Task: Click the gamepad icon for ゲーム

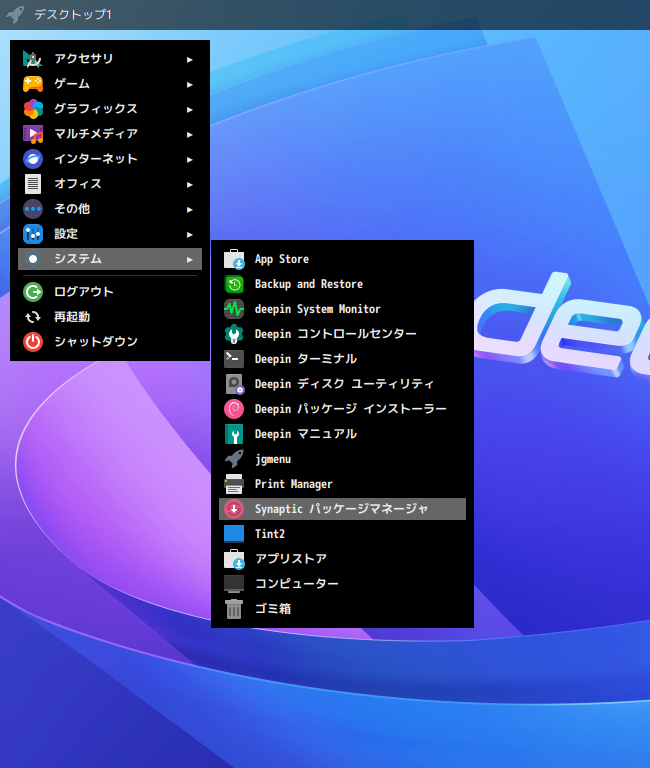Action: coord(33,84)
